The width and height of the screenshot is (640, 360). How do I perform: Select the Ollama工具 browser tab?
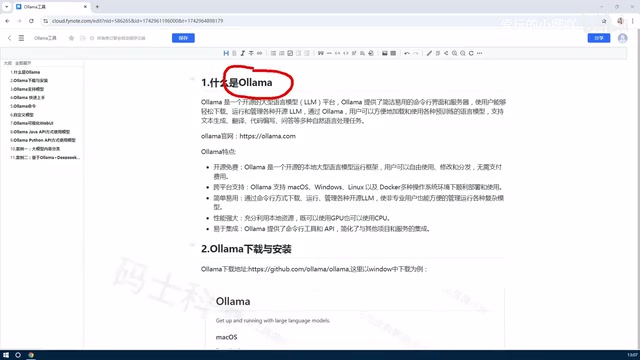click(51, 7)
